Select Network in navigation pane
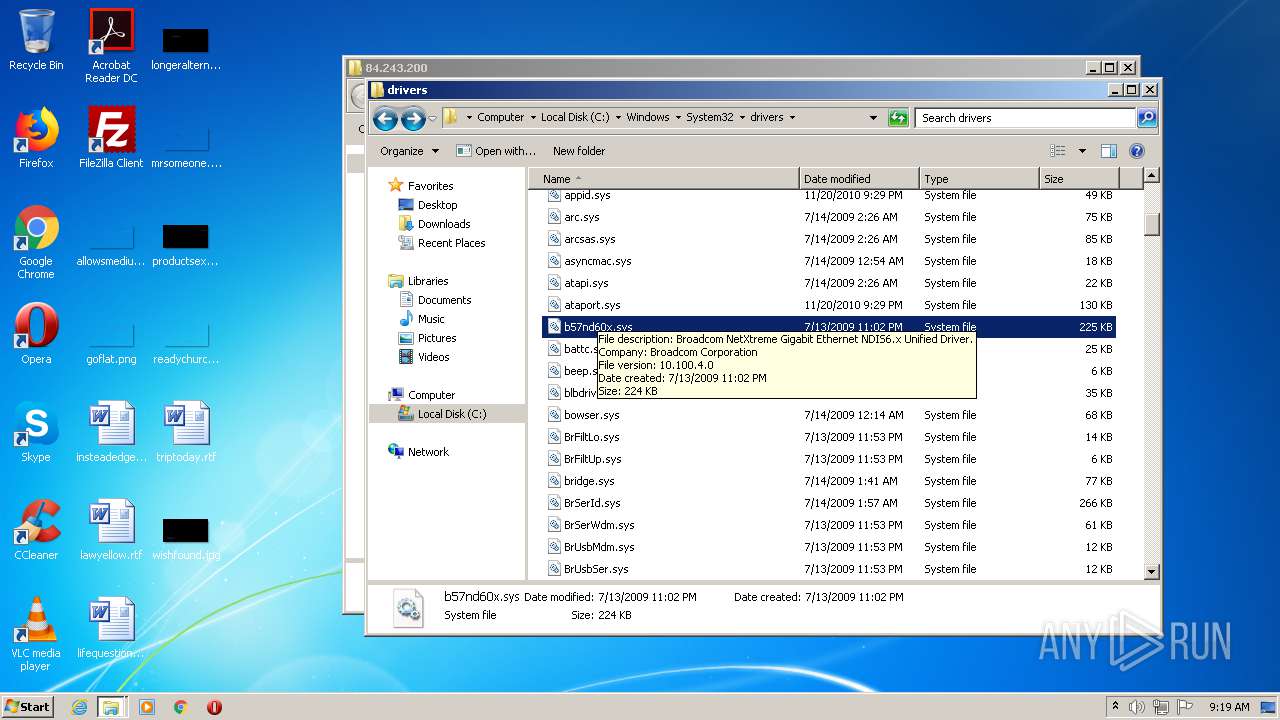This screenshot has height=720, width=1280. 428,452
